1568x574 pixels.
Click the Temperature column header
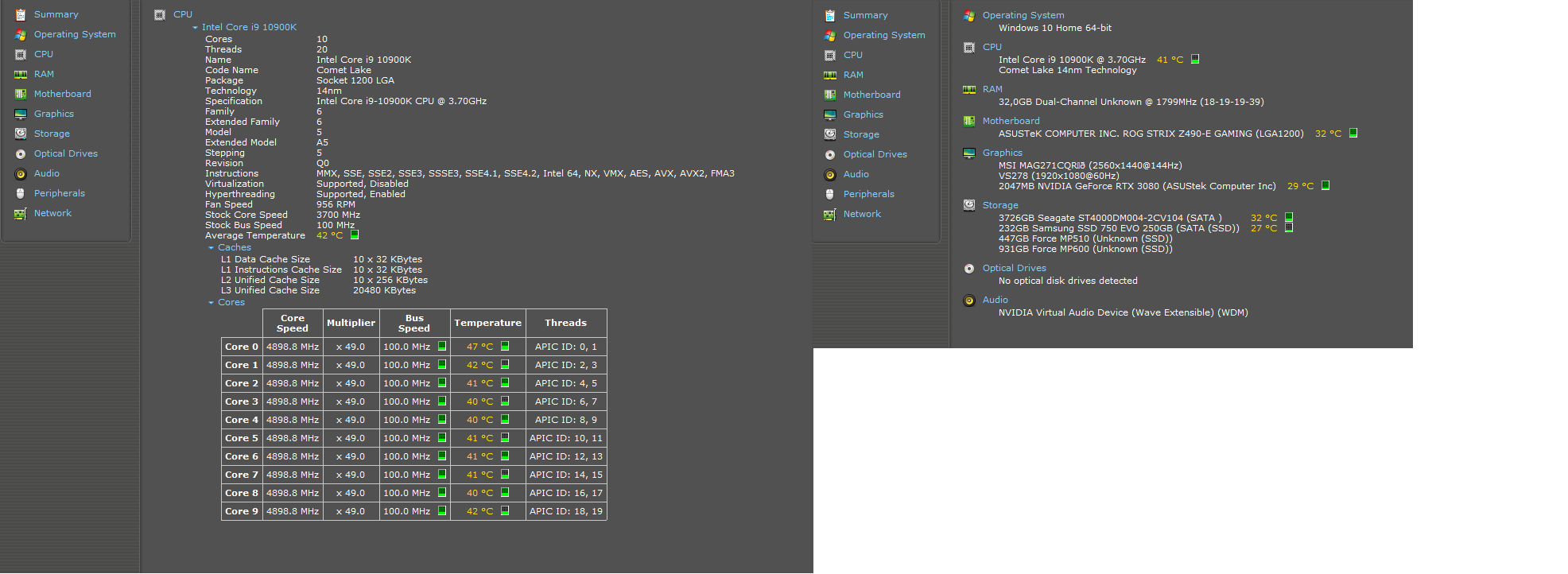[488, 323]
